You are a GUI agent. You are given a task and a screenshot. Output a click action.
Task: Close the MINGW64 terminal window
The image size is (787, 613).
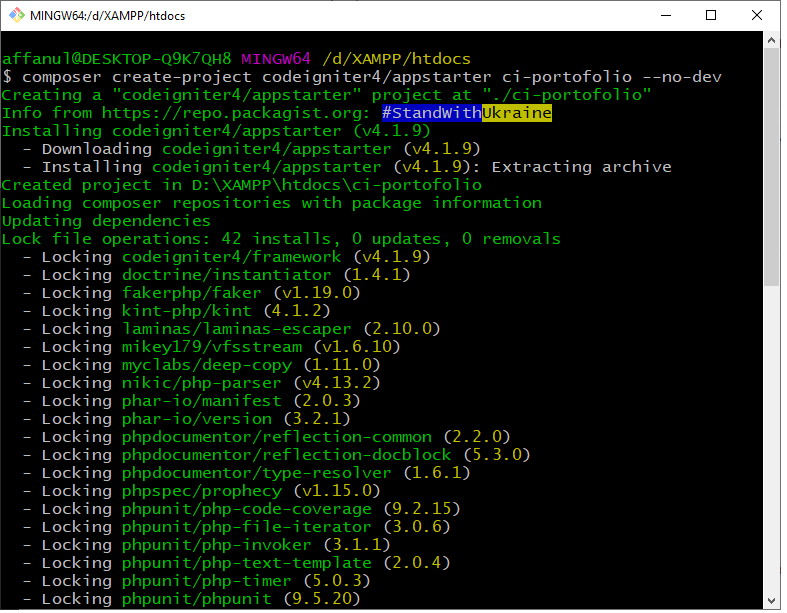point(758,16)
